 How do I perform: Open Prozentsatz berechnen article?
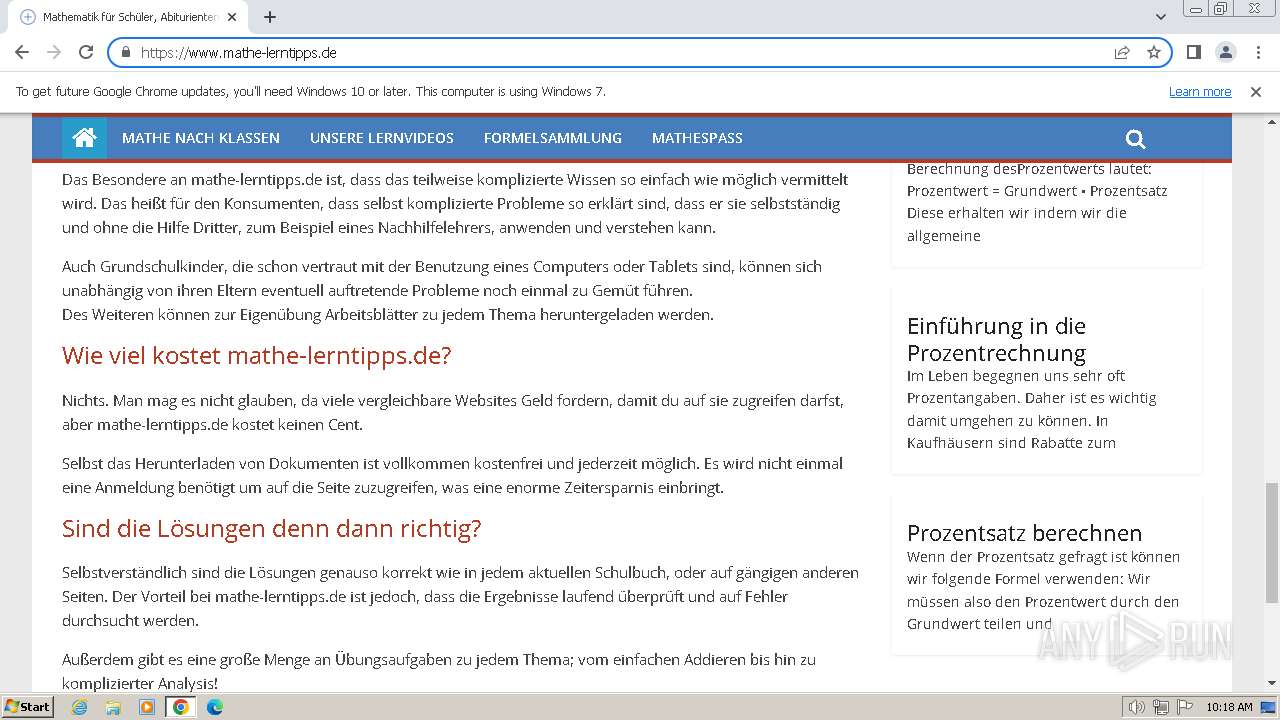click(x=1024, y=533)
